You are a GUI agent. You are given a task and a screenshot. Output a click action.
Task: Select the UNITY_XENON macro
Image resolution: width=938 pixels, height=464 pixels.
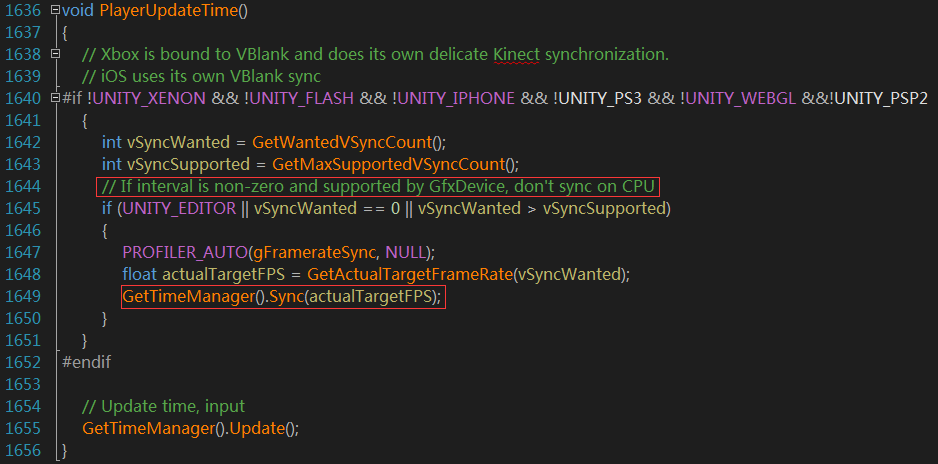pyautogui.click(x=149, y=99)
